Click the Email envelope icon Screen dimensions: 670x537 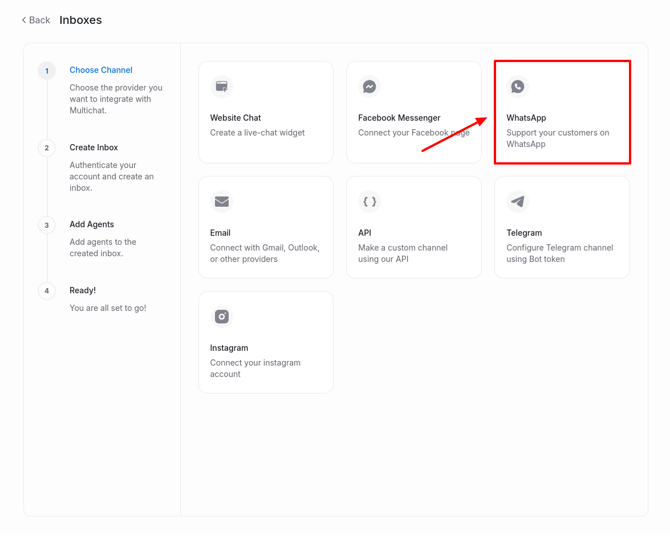pos(222,202)
